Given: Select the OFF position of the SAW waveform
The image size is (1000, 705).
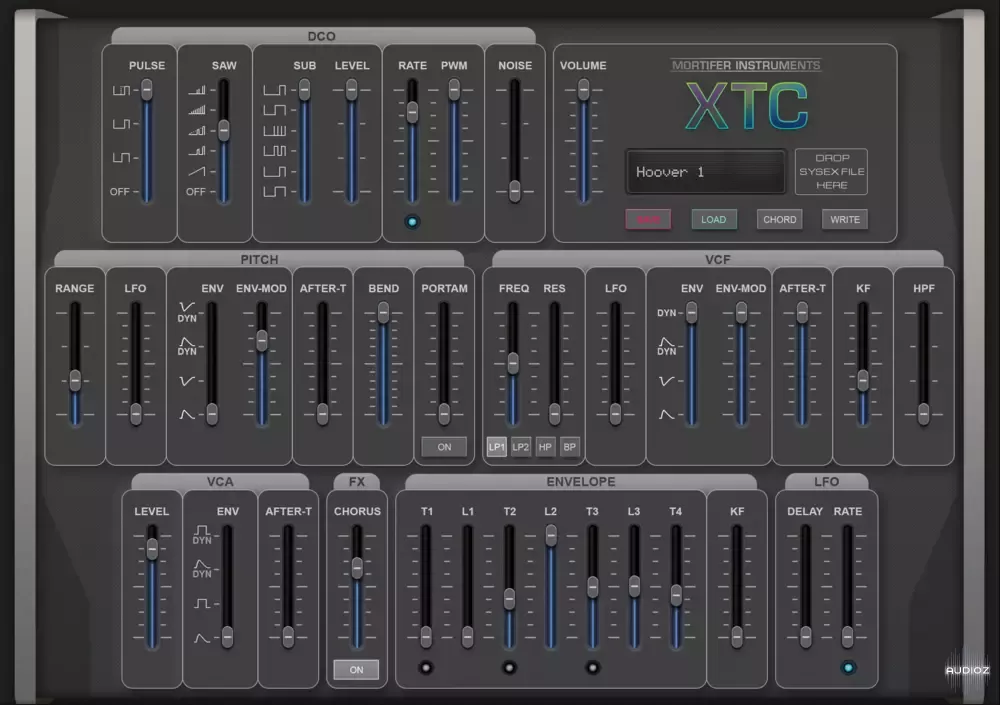Looking at the screenshot, I should coord(195,191).
